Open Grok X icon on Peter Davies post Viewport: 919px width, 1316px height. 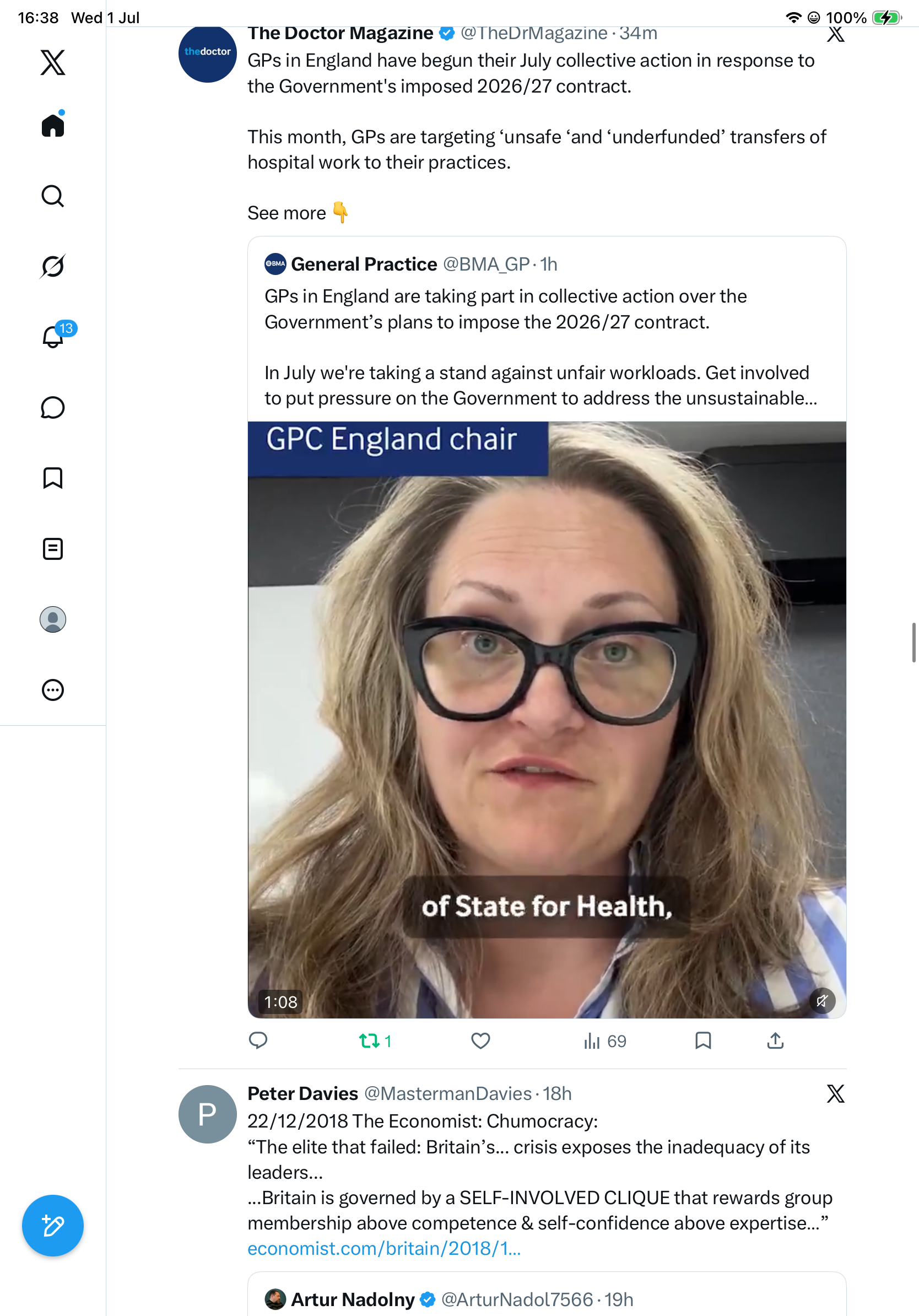pos(835,1093)
